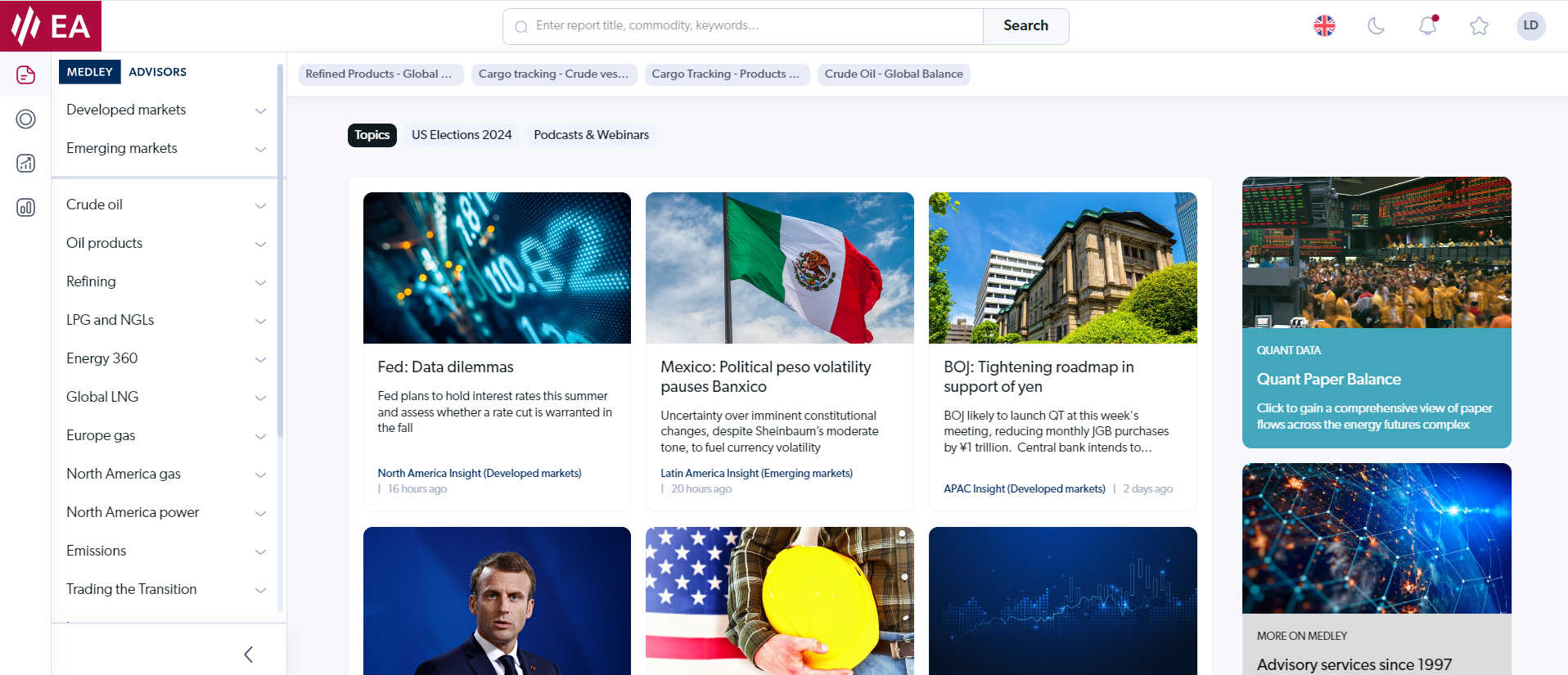Select the ADVISORS tab
This screenshot has width=1568, height=675.
(158, 72)
